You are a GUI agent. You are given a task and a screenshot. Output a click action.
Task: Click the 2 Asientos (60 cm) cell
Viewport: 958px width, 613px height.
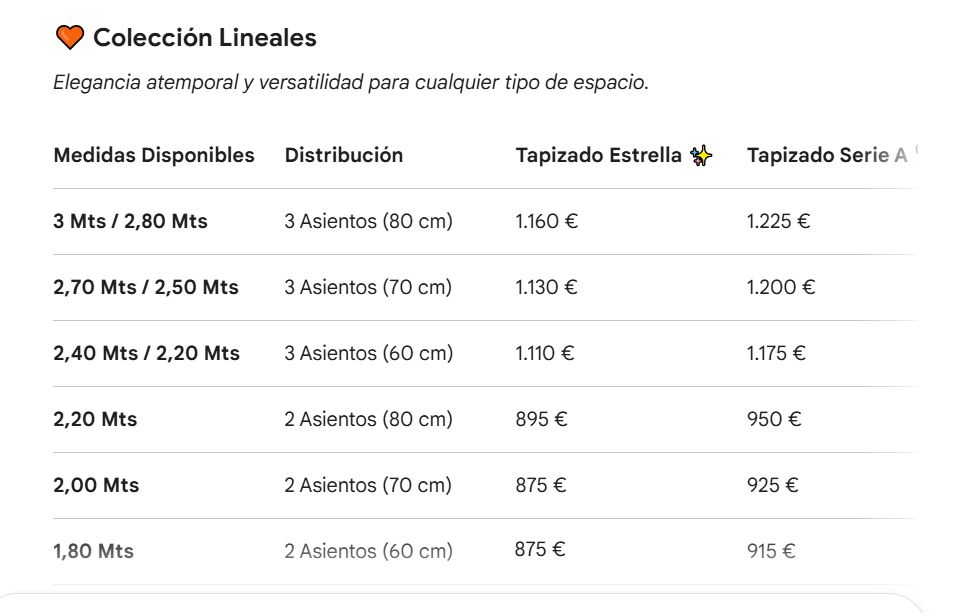[368, 551]
